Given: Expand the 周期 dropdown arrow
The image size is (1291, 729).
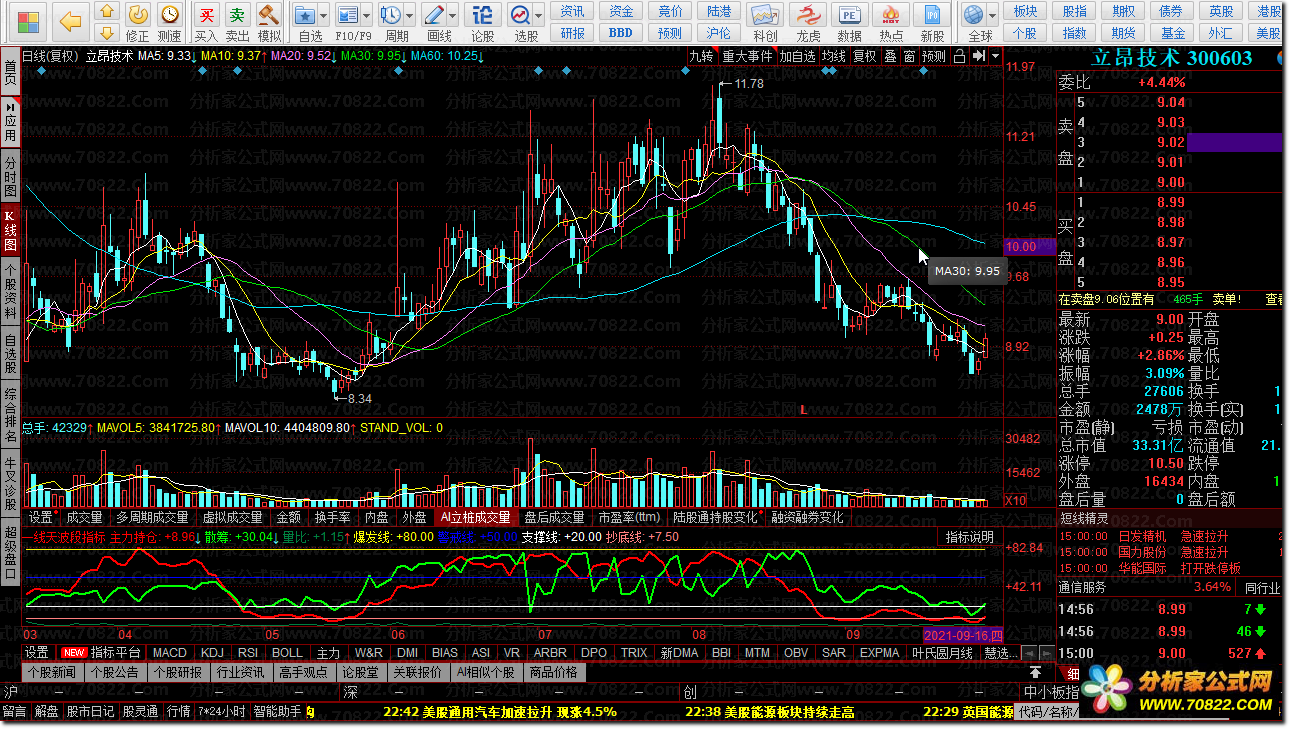Looking at the screenshot, I should click(410, 16).
